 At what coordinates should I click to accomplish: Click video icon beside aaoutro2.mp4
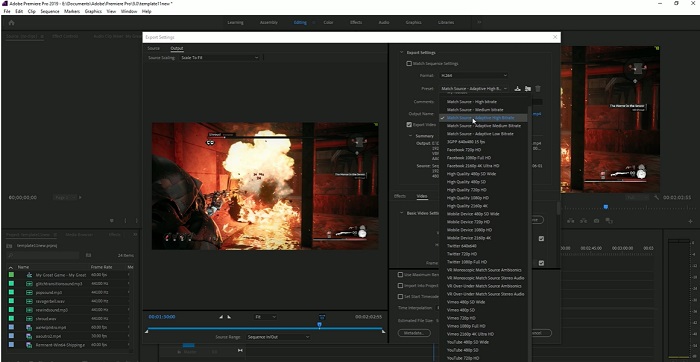tap(29, 336)
